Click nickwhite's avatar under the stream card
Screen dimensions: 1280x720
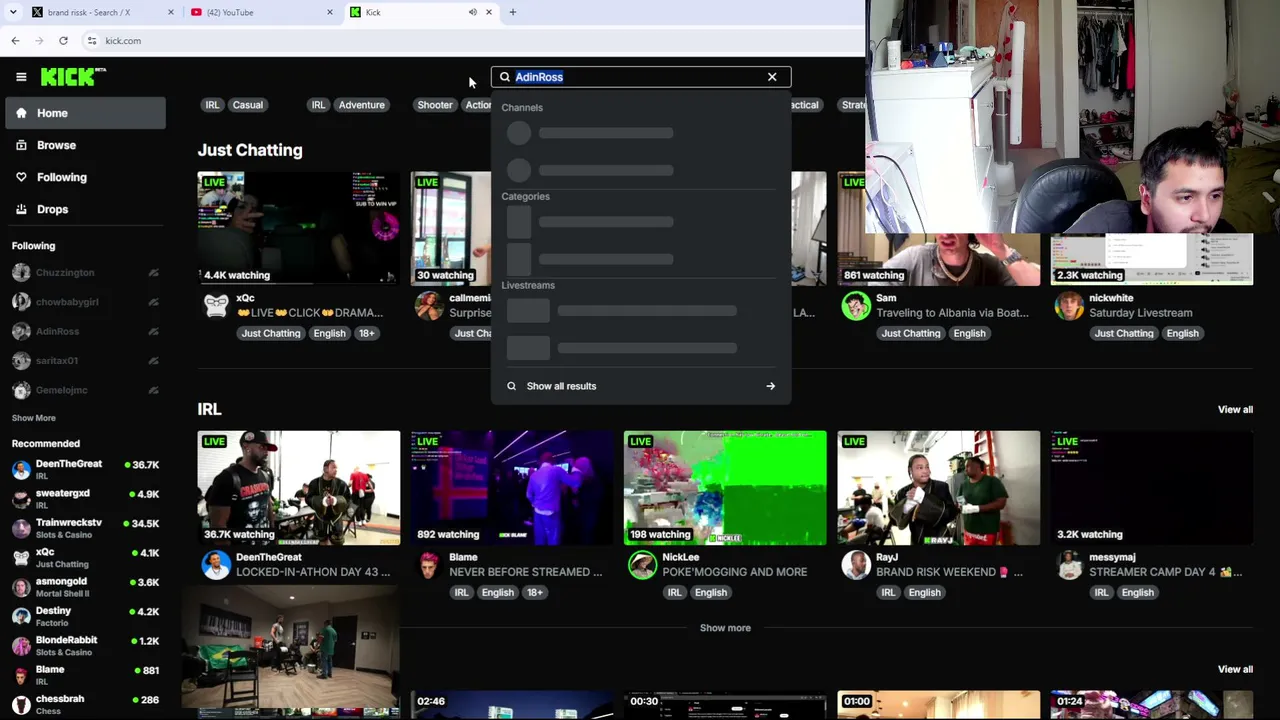click(x=1069, y=306)
